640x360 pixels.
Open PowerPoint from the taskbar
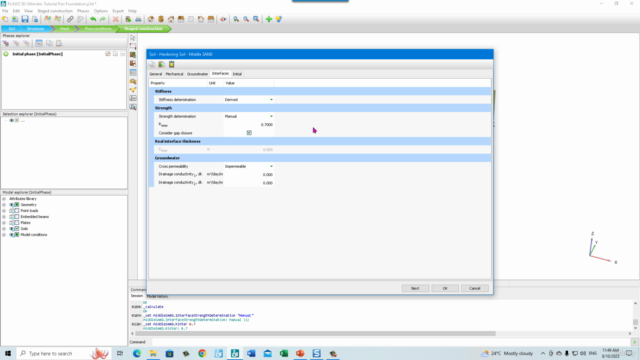click(x=300, y=353)
